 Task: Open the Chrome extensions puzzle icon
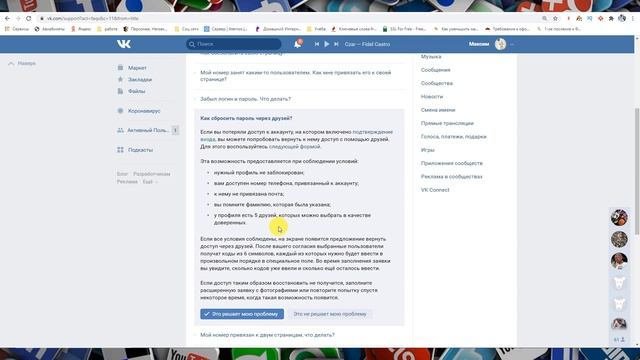tap(611, 18)
